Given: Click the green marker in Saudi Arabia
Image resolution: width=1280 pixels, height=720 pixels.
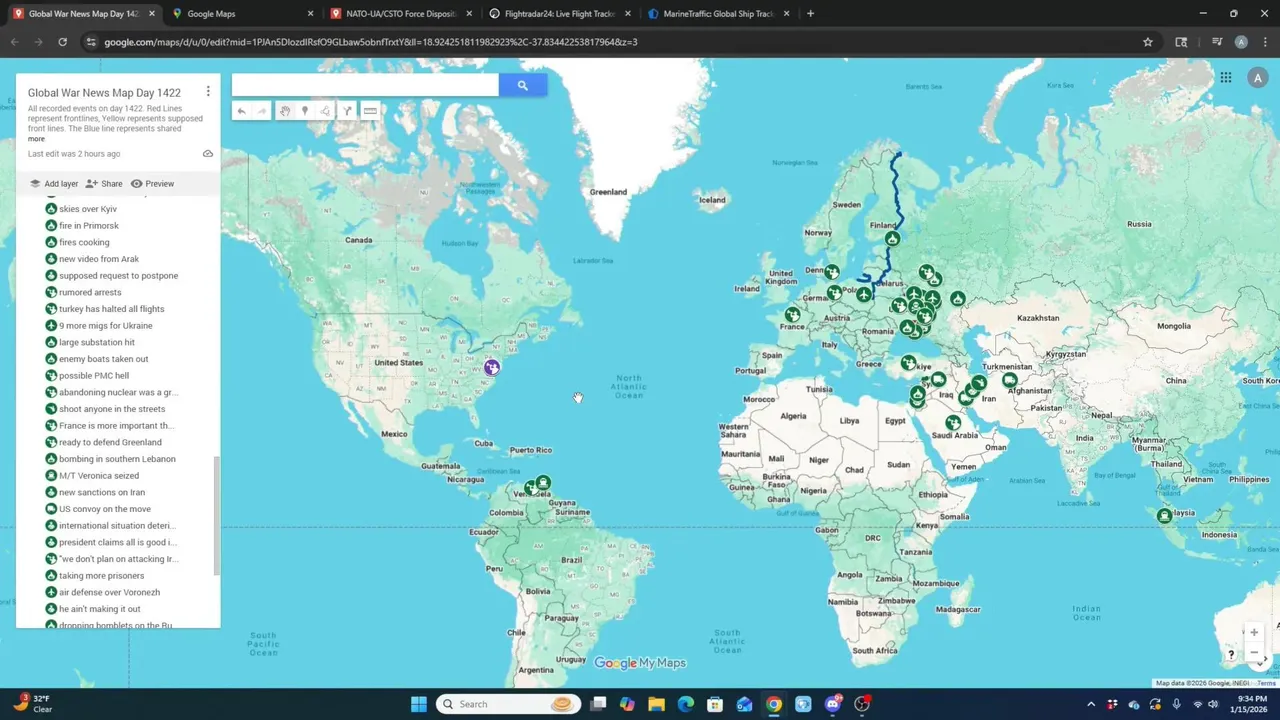Looking at the screenshot, I should [953, 423].
